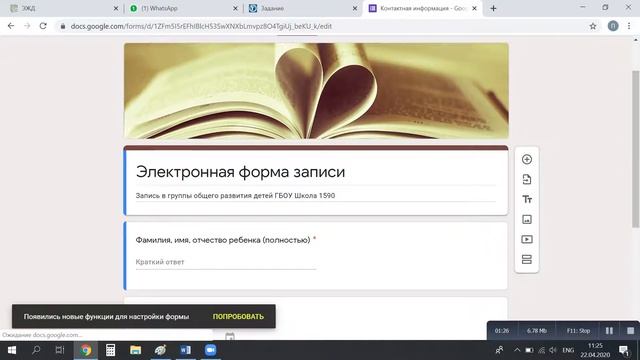Image resolution: width=640 pixels, height=360 pixels.
Task: Add a title and description block
Action: pyautogui.click(x=527, y=199)
